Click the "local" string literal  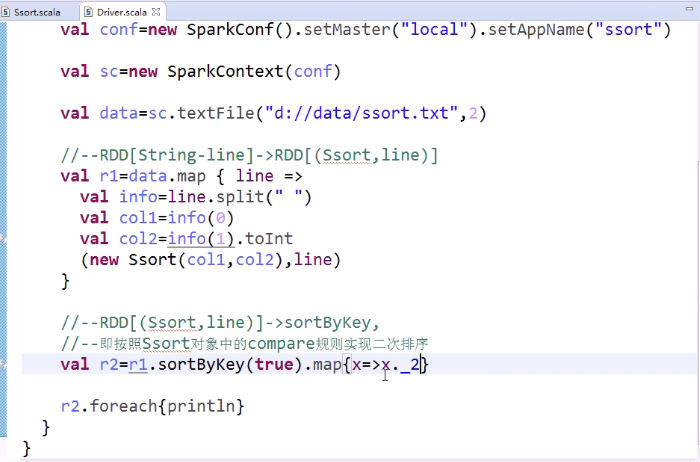(434, 29)
